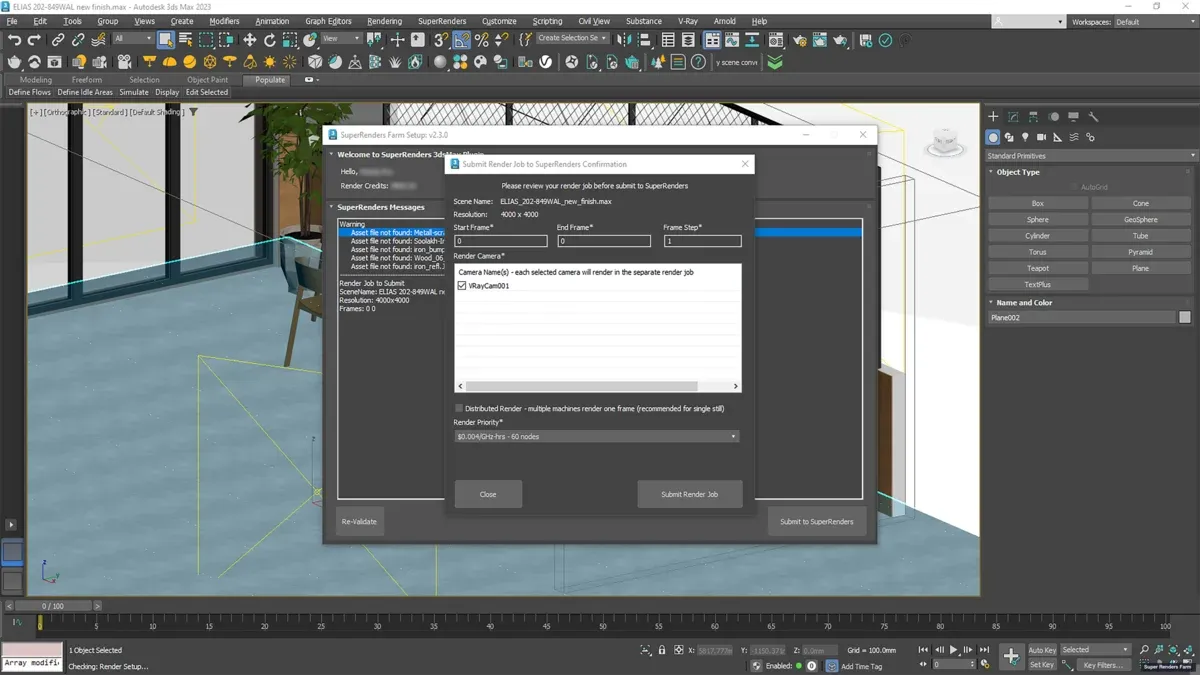1200x675 pixels.
Task: Click the Play Animation button
Action: [x=953, y=650]
